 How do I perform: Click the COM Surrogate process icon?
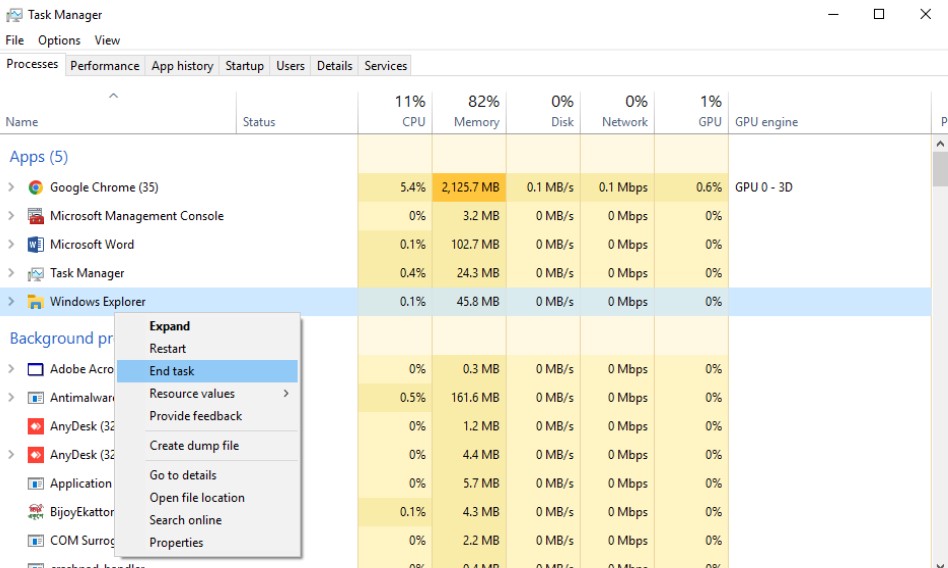pyautogui.click(x=36, y=540)
